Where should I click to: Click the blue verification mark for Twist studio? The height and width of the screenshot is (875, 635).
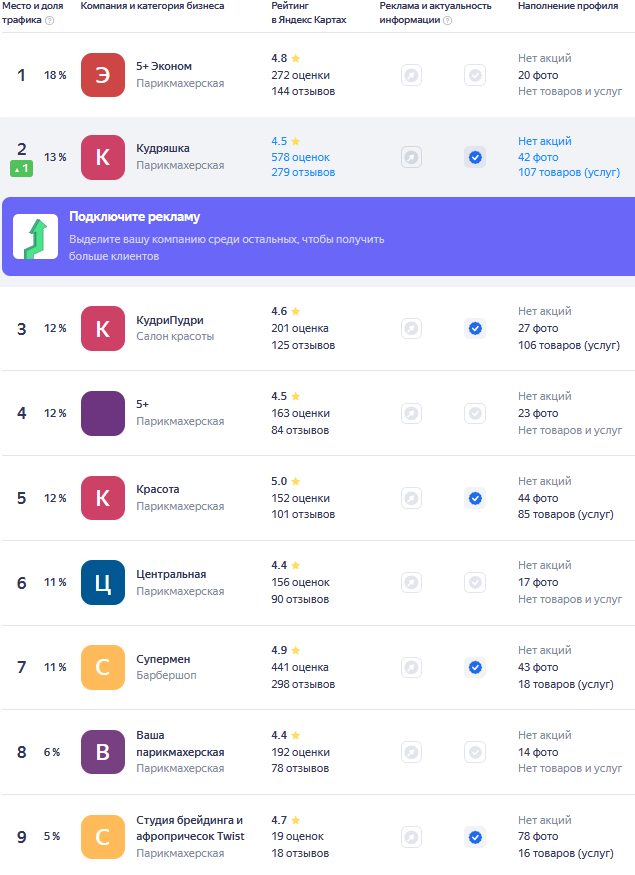tap(475, 837)
